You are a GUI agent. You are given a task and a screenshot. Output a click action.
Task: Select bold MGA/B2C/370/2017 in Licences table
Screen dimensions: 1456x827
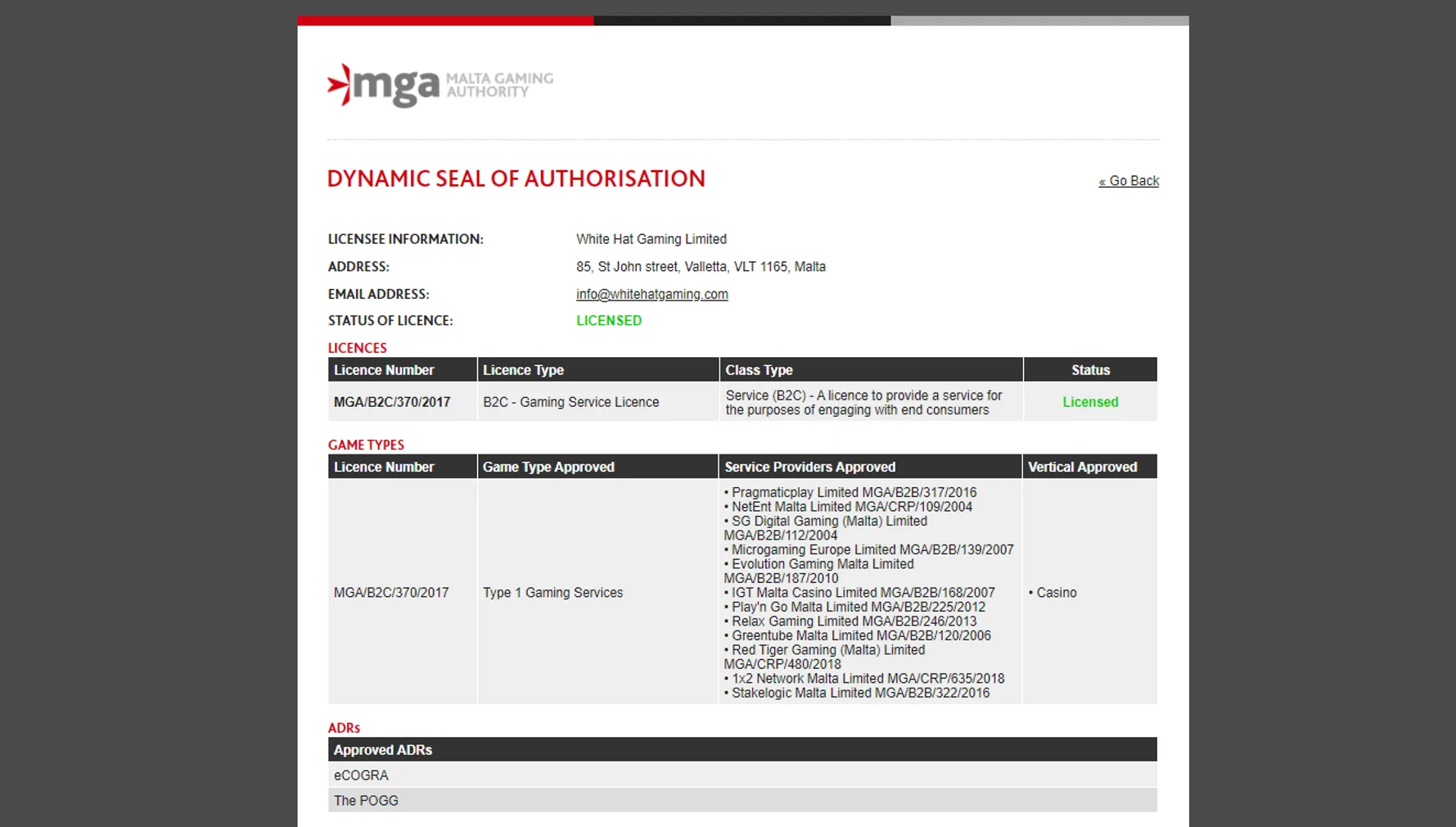(x=392, y=402)
